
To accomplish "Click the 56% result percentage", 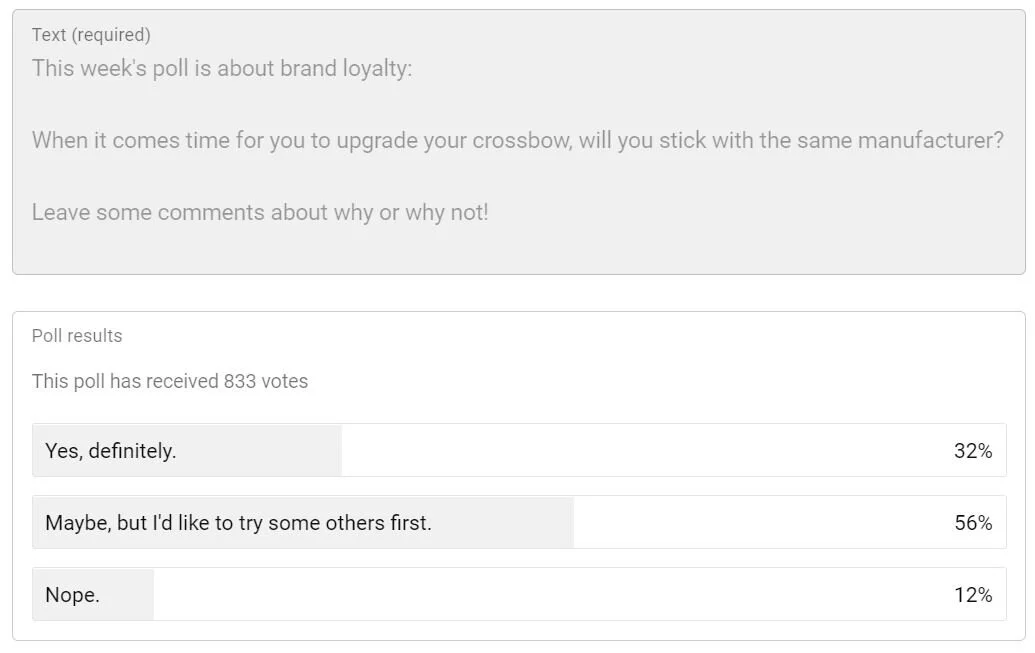I will point(972,523).
